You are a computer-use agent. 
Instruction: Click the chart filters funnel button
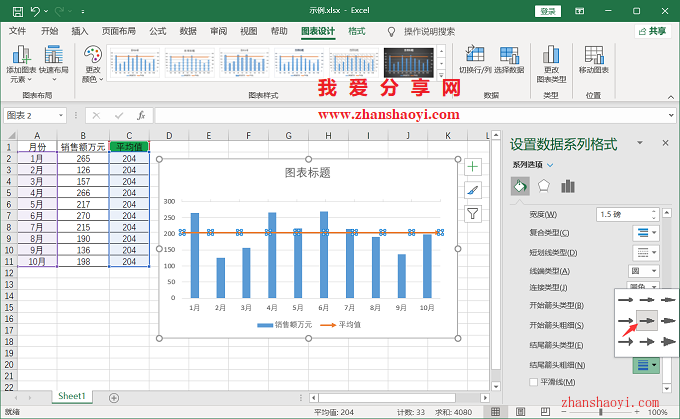(x=473, y=214)
